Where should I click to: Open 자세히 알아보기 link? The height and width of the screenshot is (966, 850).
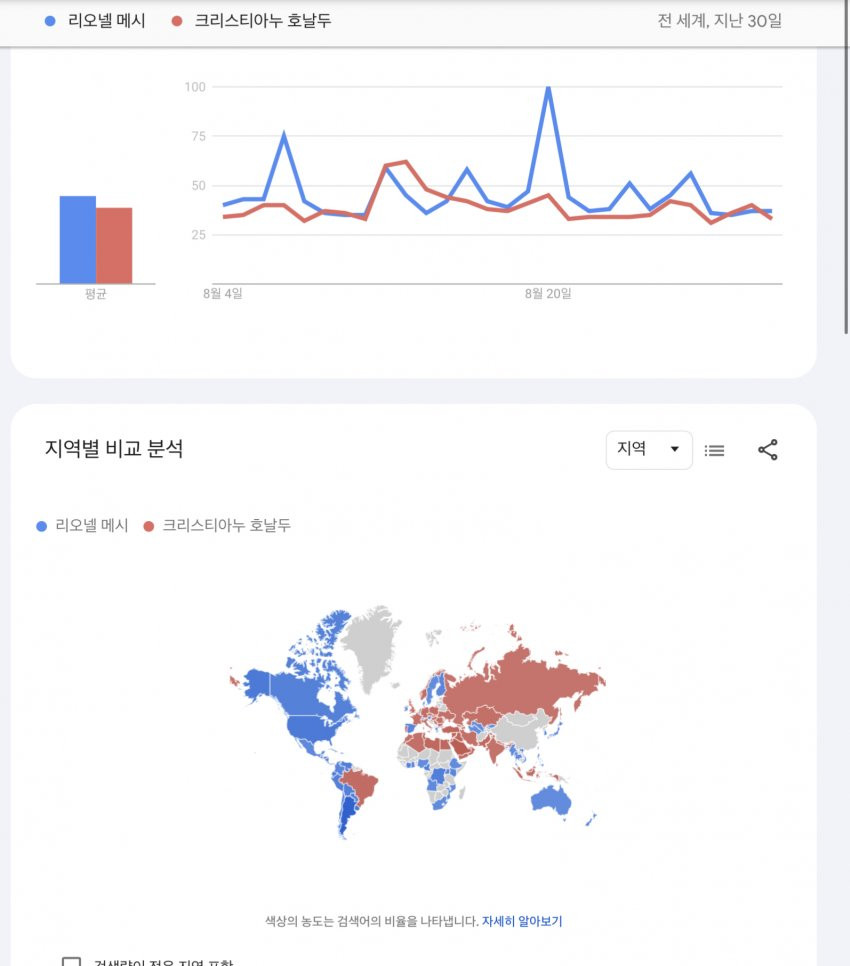click(522, 921)
